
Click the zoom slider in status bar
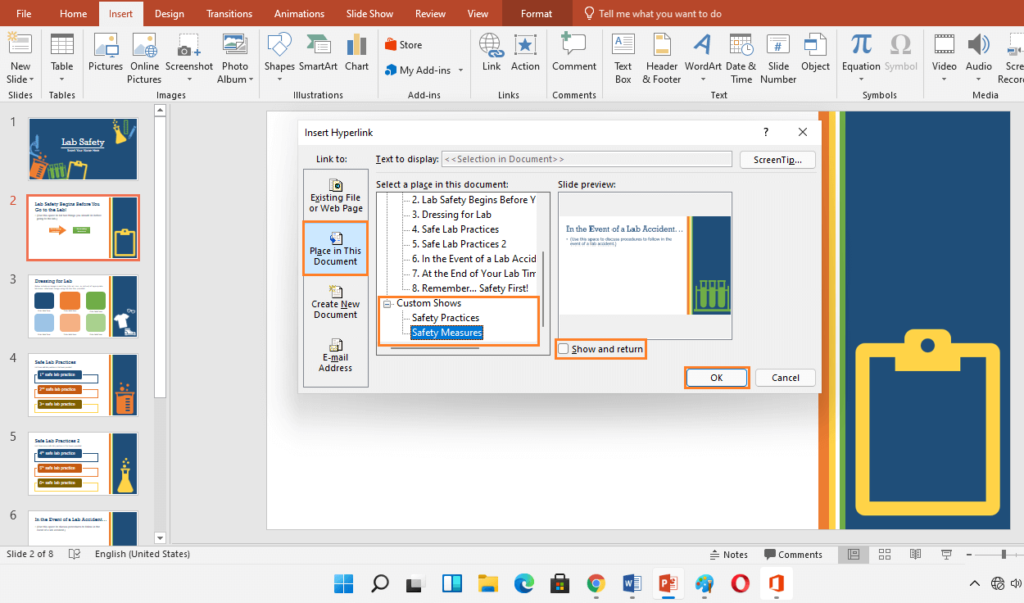coord(1004,554)
